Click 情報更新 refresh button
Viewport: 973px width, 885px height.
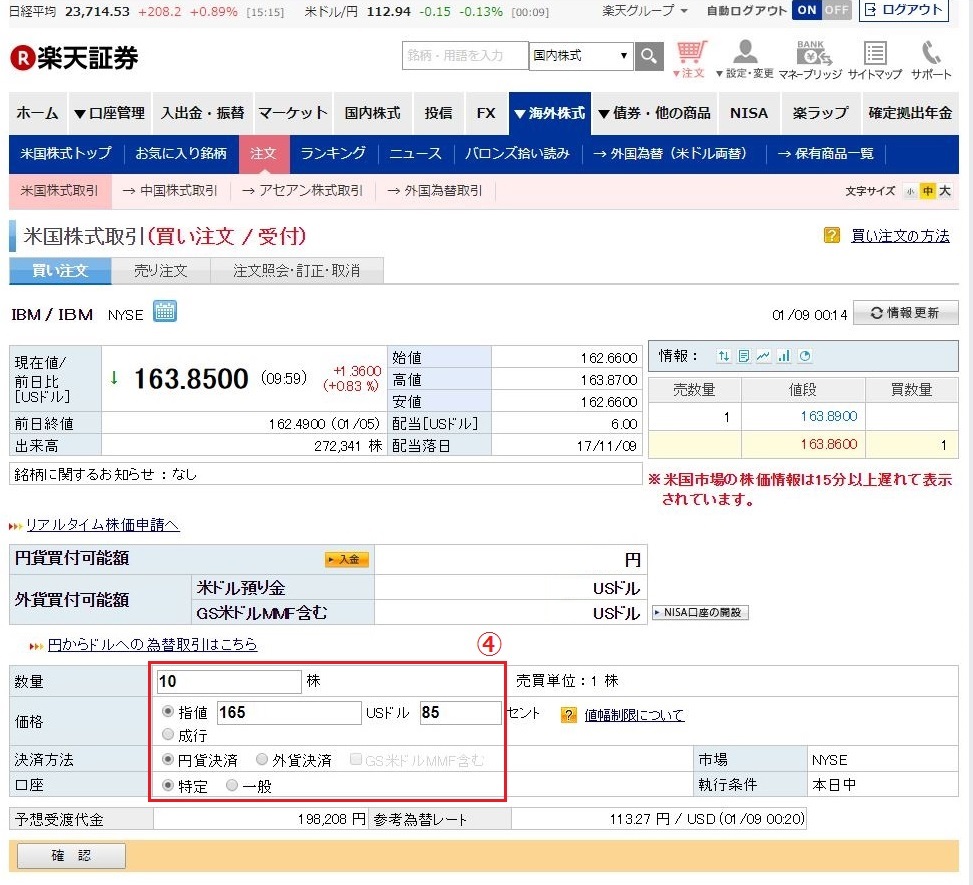(905, 313)
